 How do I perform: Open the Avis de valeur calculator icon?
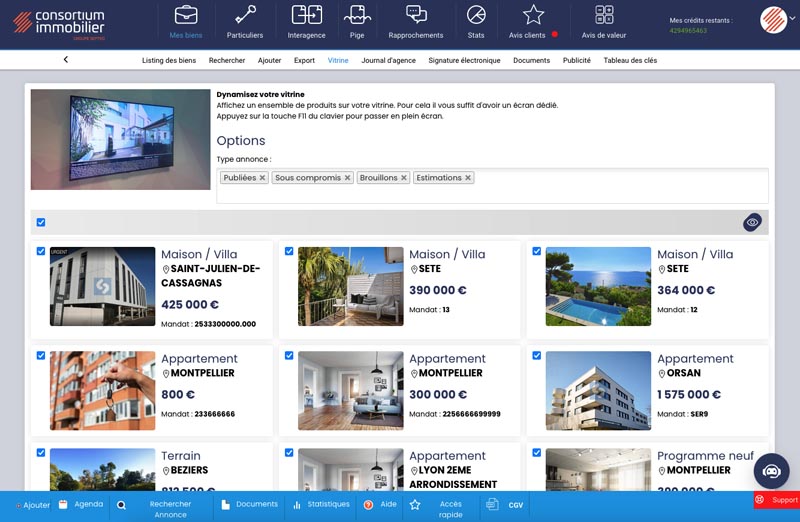click(x=604, y=15)
